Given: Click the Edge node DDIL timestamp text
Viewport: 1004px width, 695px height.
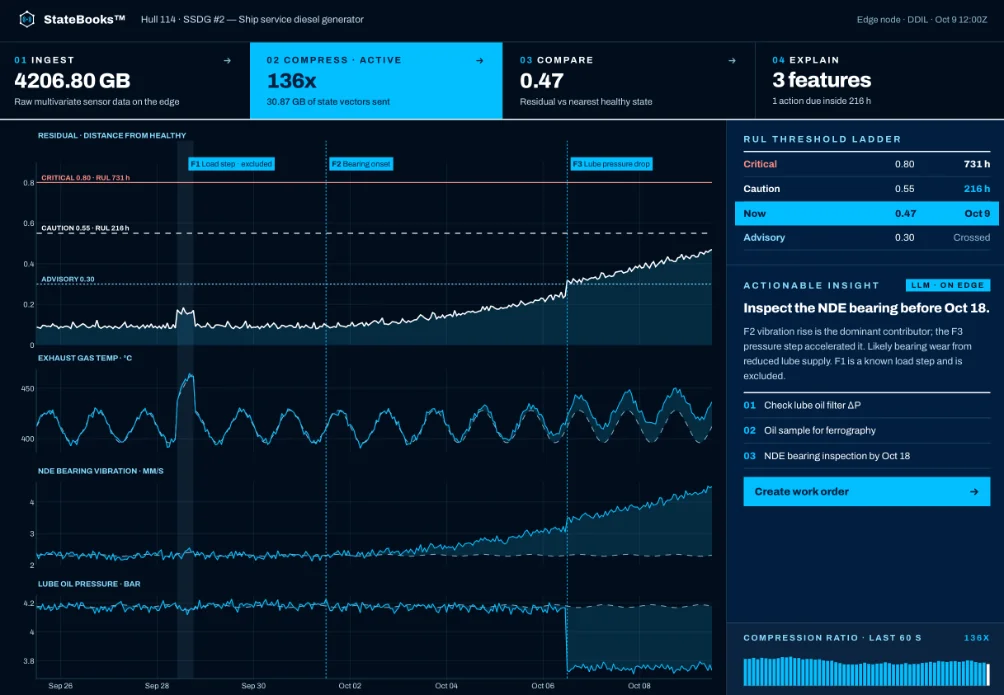Looking at the screenshot, I should (922, 20).
